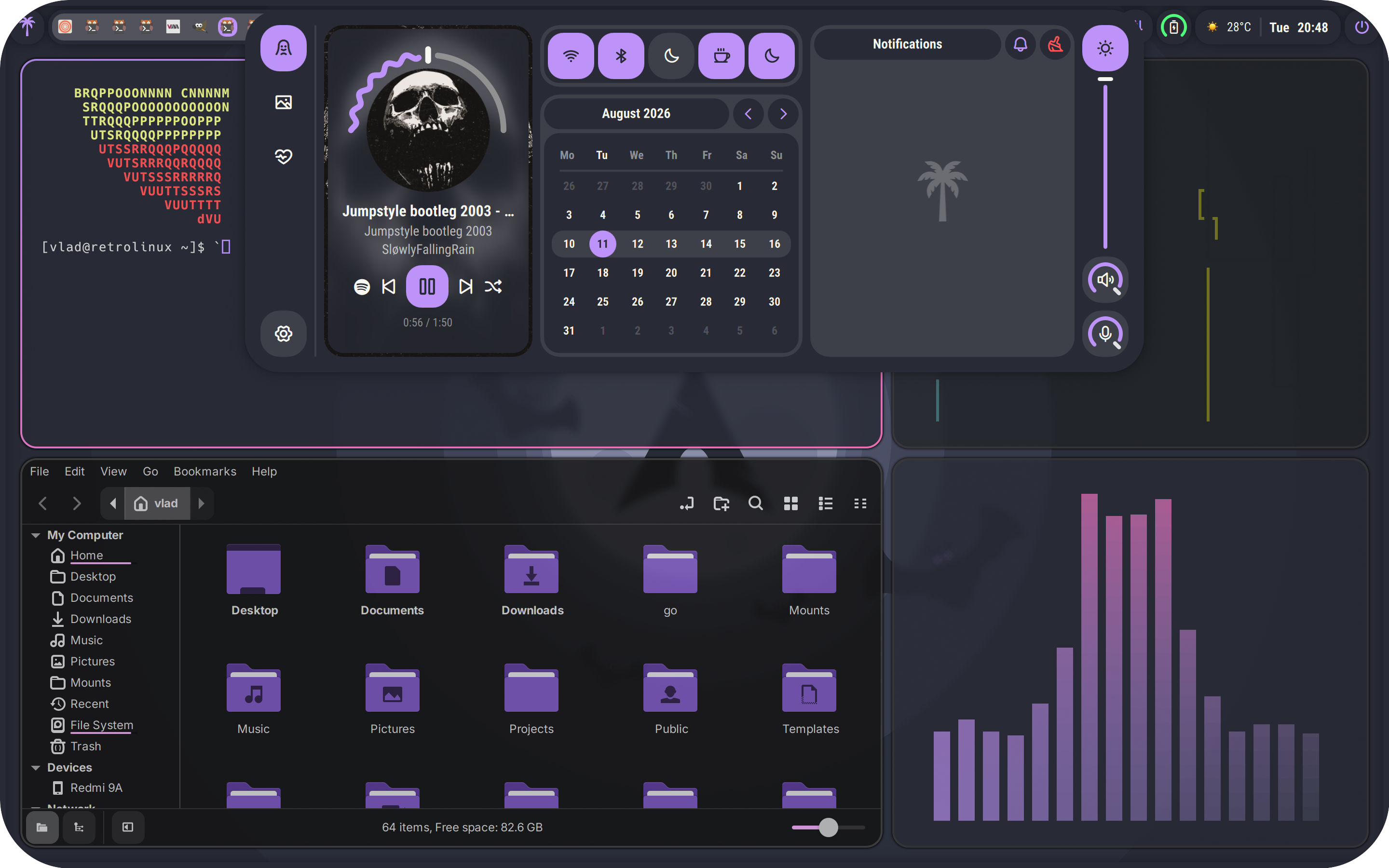Click the vlad home path button
Screen dimensions: 1389x868
pyautogui.click(x=157, y=503)
